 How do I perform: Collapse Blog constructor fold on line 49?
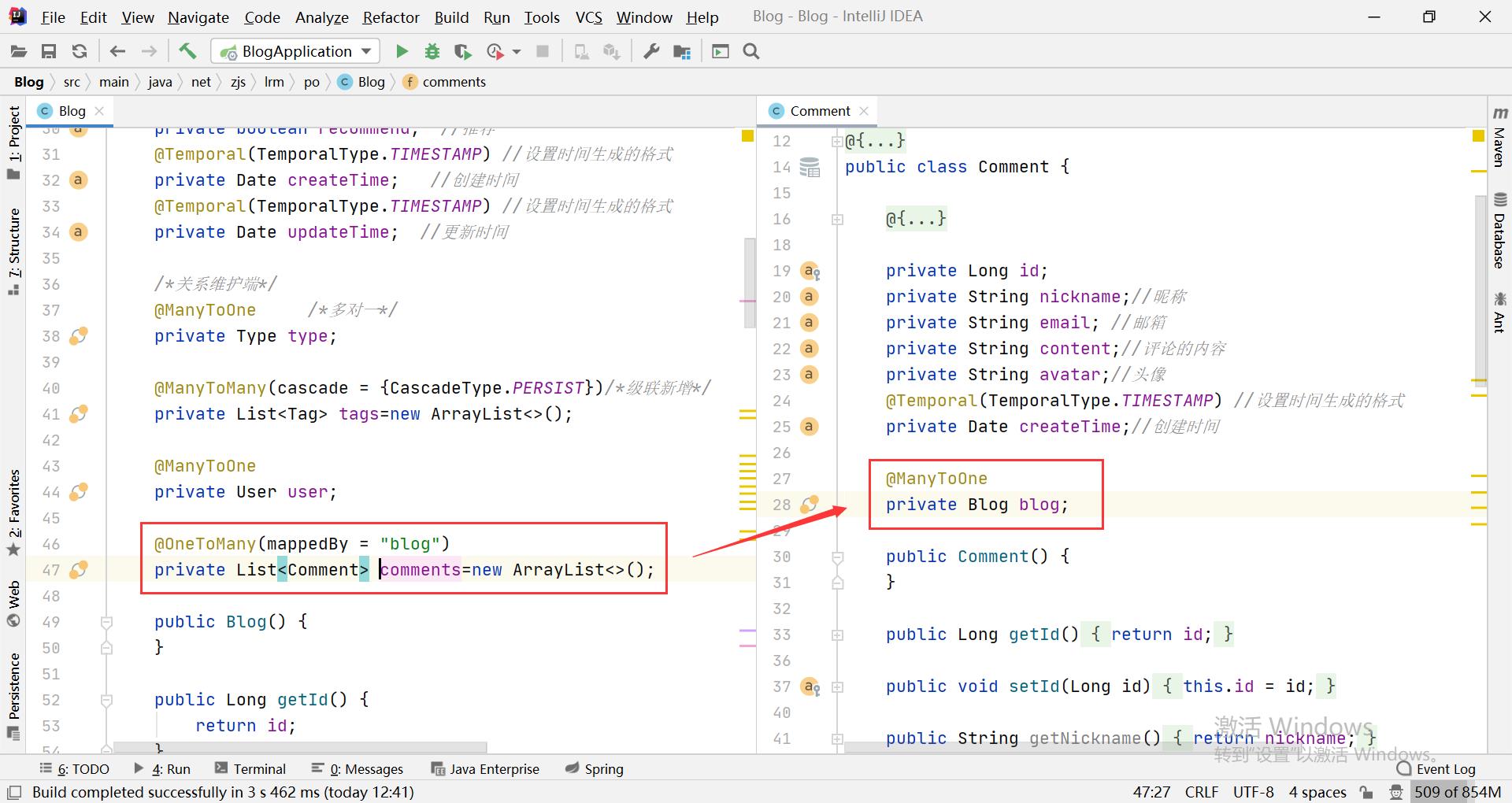pyautogui.click(x=106, y=623)
